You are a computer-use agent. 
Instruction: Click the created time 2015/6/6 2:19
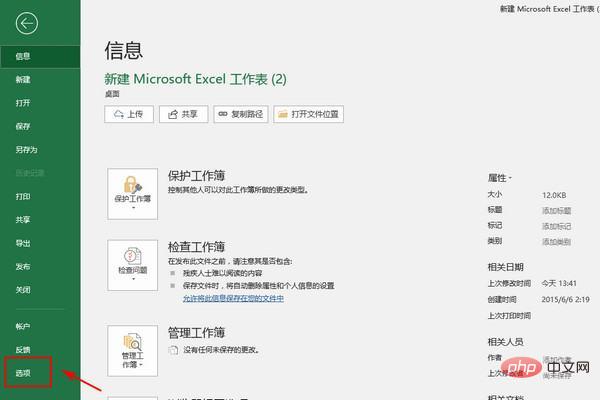pos(566,299)
